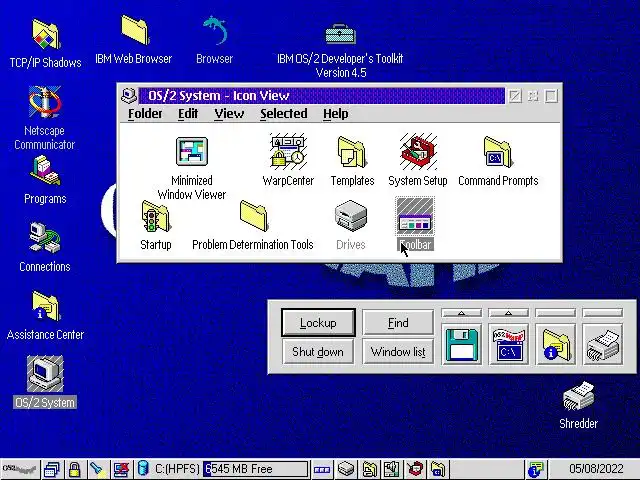The height and width of the screenshot is (480, 640).
Task: Click the Shut down button
Action: pos(318,351)
